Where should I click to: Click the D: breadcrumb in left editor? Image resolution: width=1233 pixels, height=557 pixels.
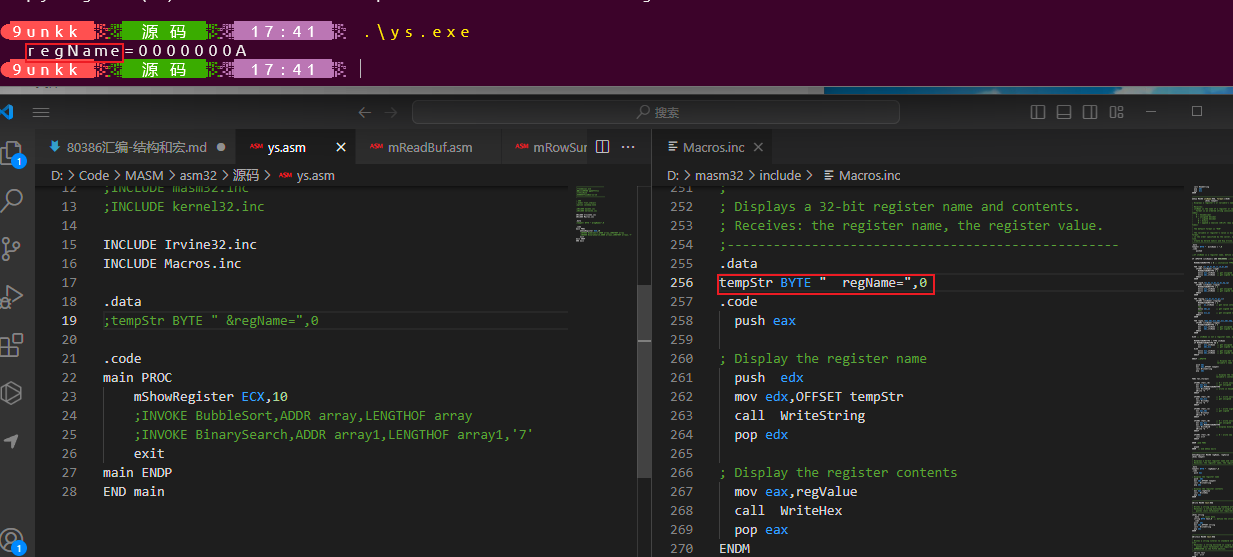57,175
